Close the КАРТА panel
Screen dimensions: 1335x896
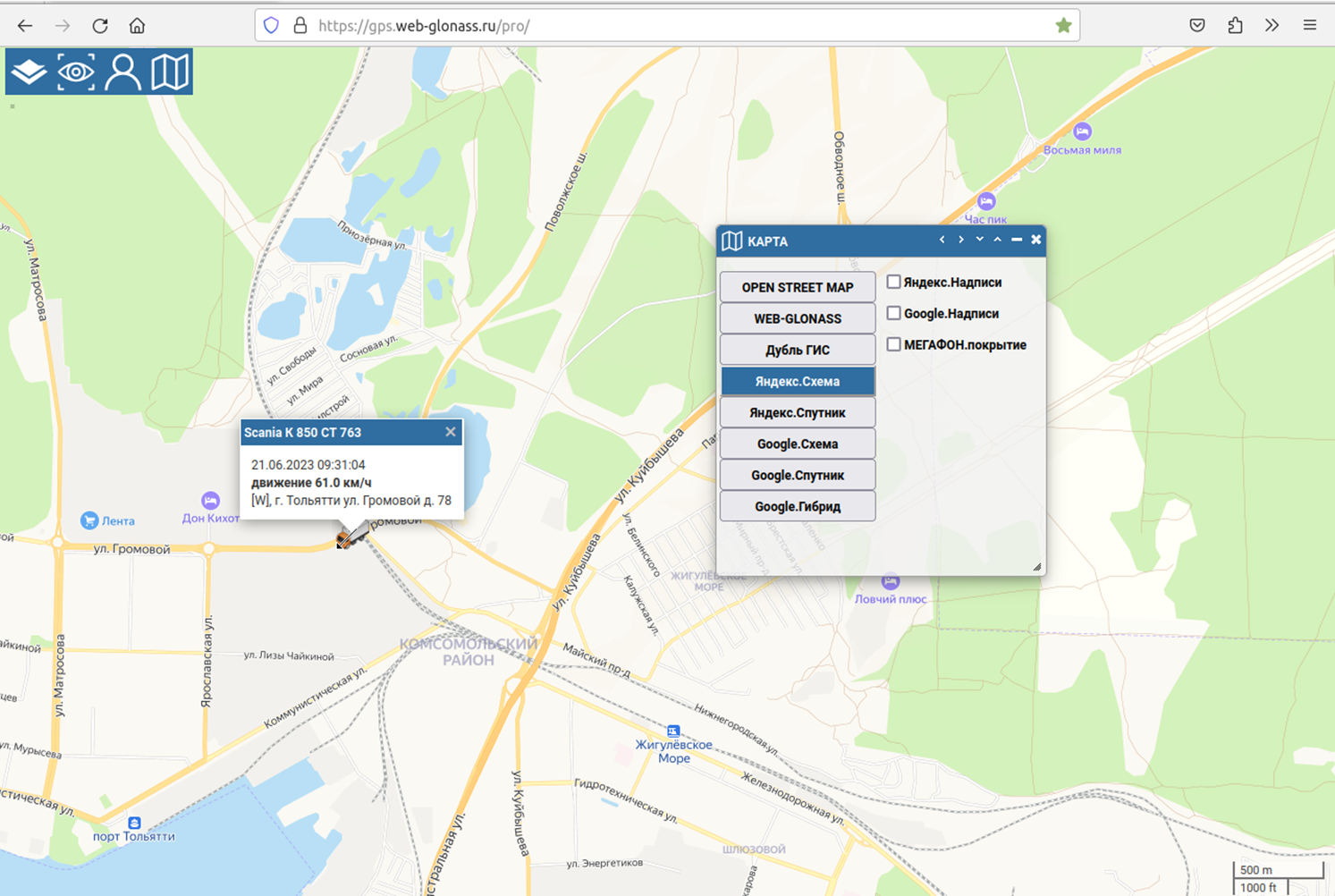point(1035,240)
